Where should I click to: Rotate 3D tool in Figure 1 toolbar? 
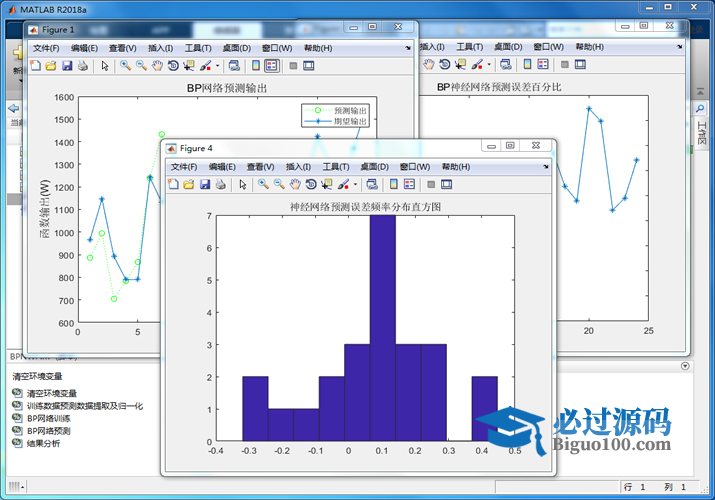click(x=173, y=66)
